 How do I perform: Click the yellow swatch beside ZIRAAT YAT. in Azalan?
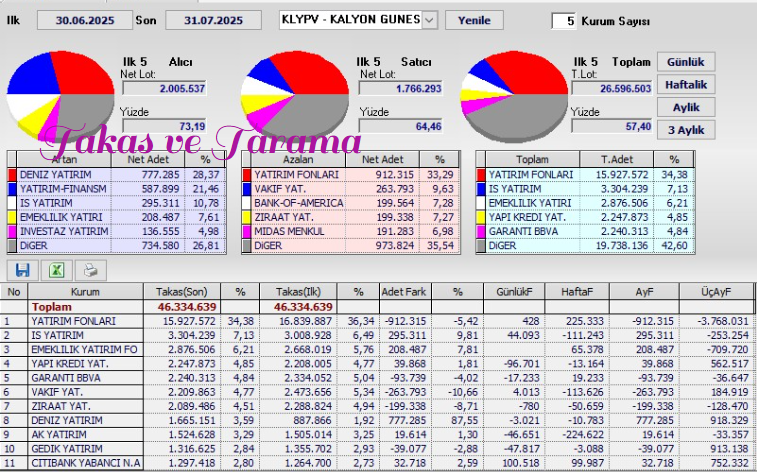[x=246, y=217]
